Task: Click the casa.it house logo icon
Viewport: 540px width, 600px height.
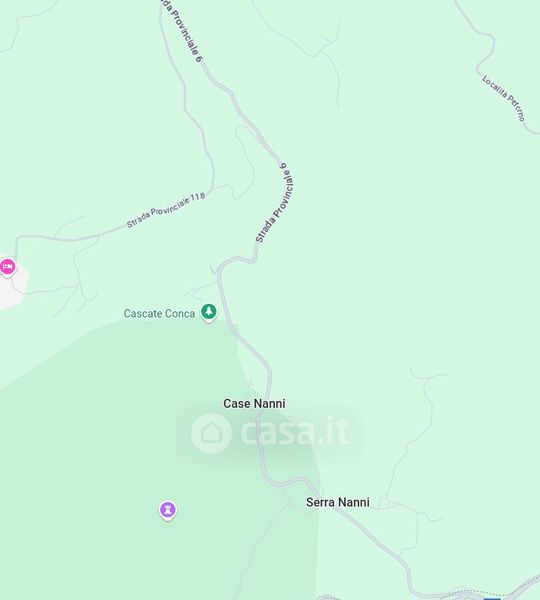Action: click(211, 433)
